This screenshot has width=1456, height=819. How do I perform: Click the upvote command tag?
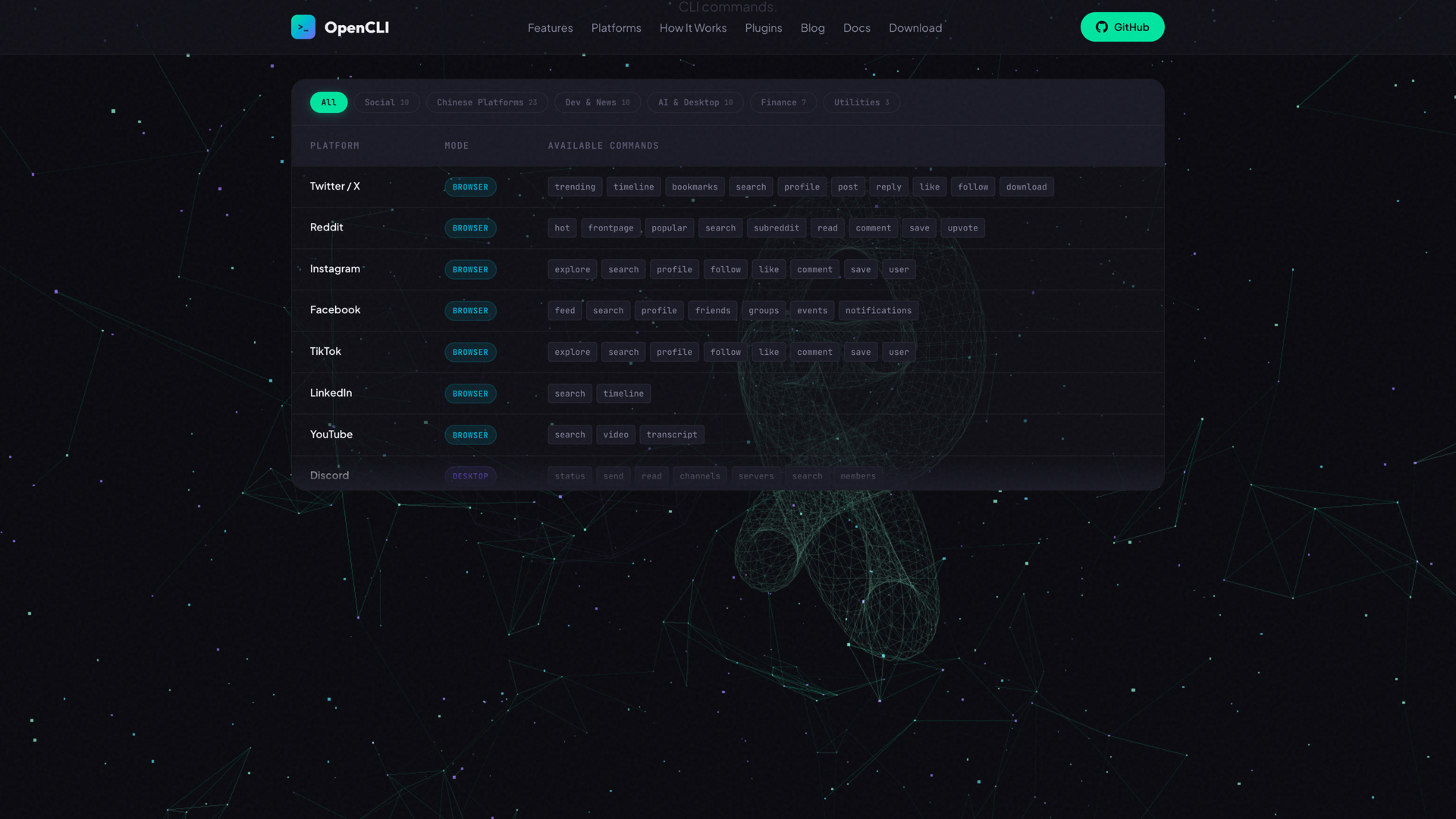[962, 228]
